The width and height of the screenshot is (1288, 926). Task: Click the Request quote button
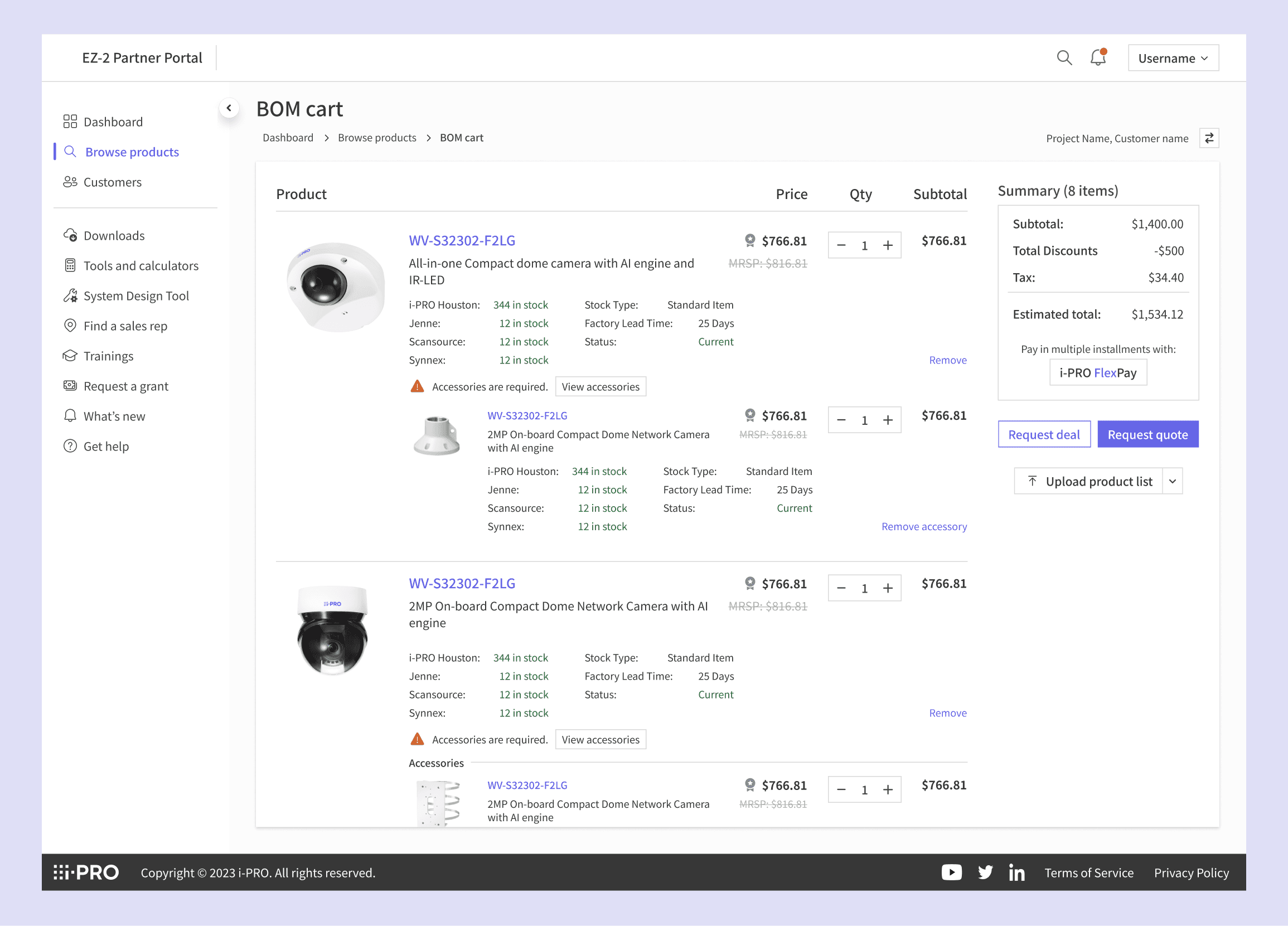(1147, 434)
